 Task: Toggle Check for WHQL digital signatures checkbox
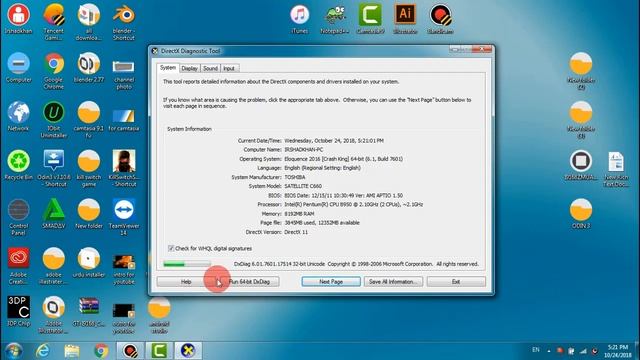tap(171, 248)
